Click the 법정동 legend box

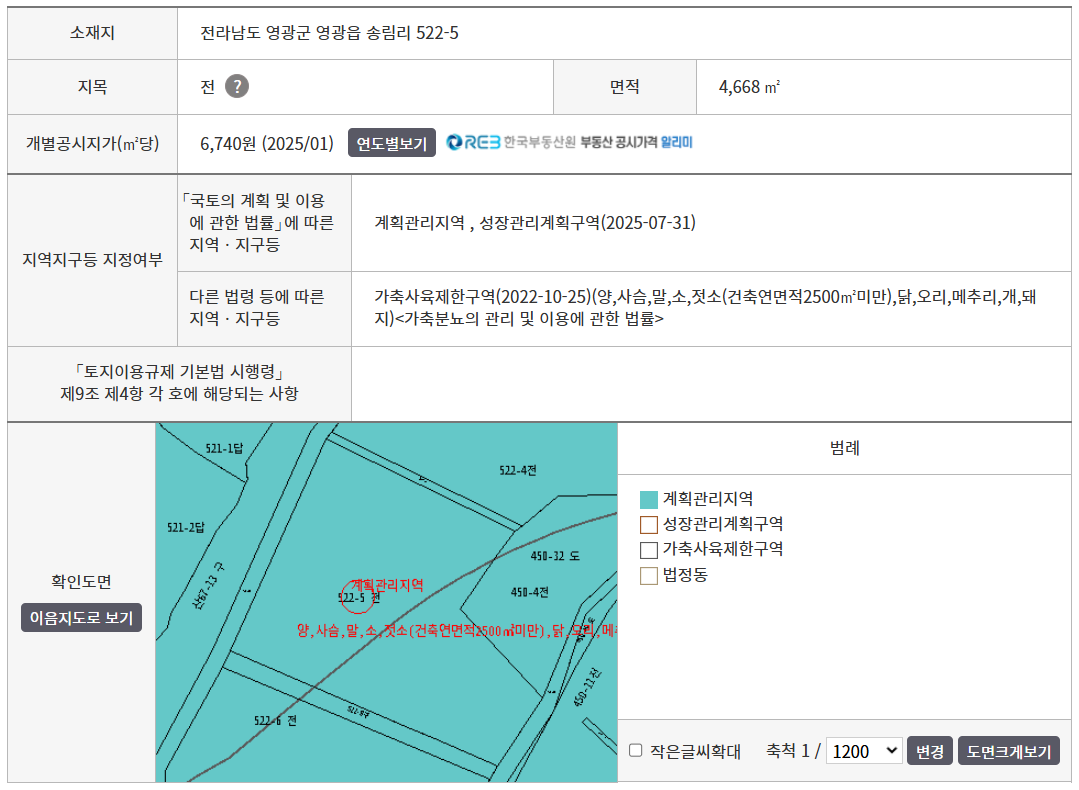coord(649,575)
